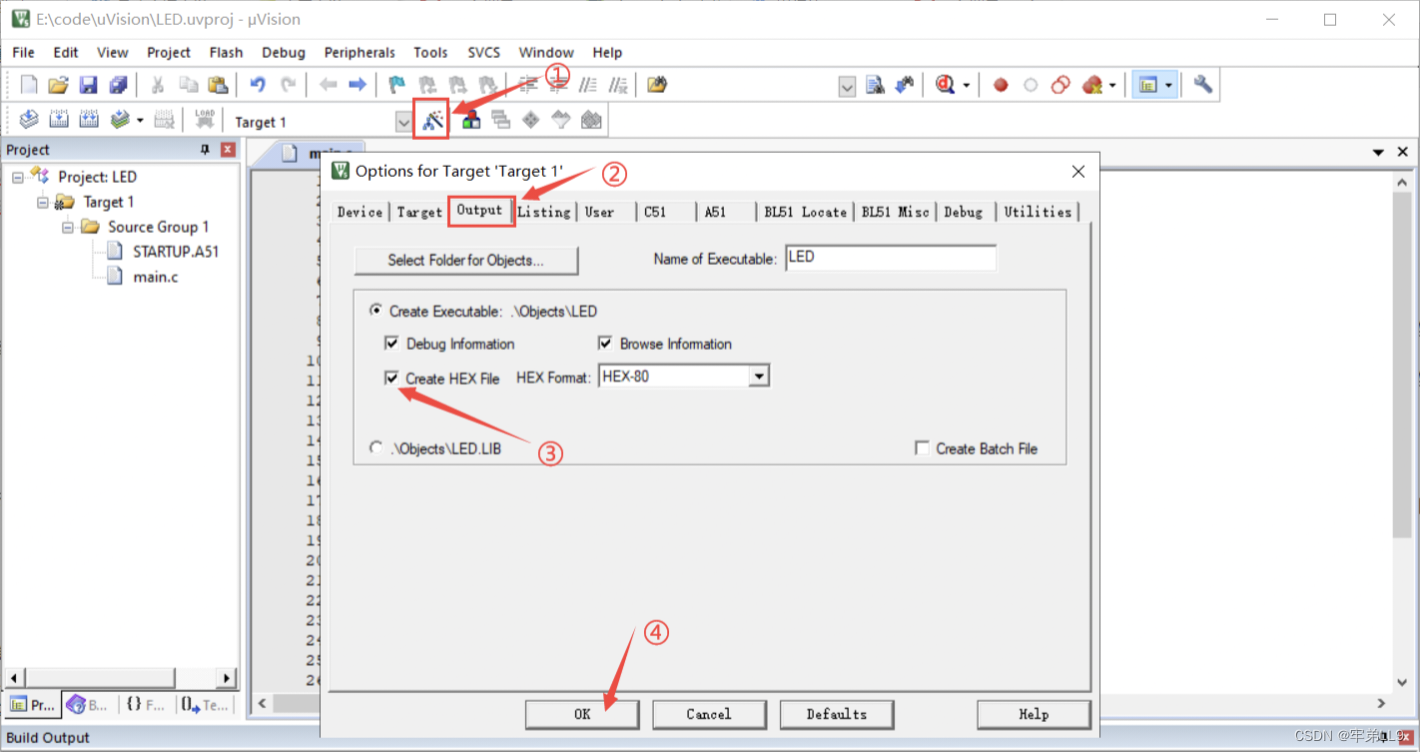Translate current file icon

pos(29,120)
